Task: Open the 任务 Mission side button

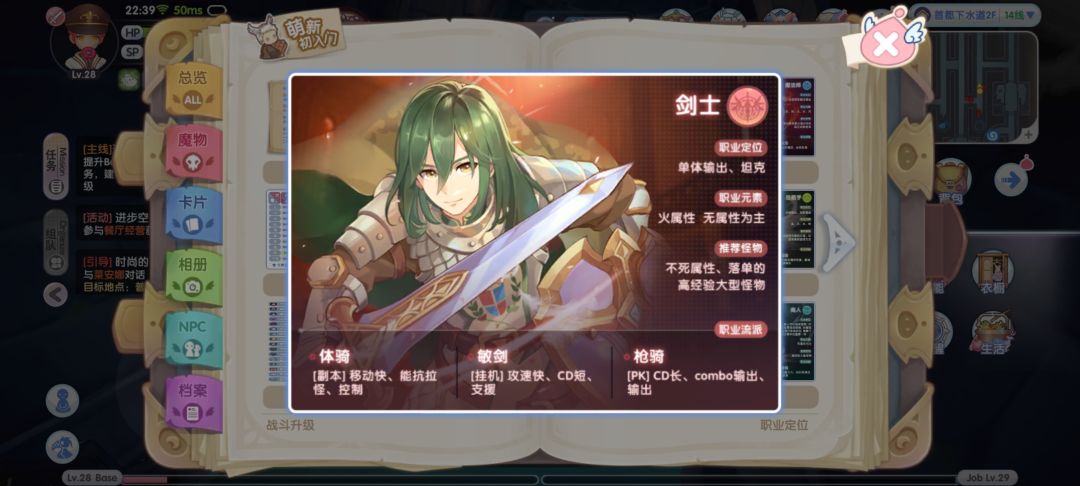Action: 56,166
